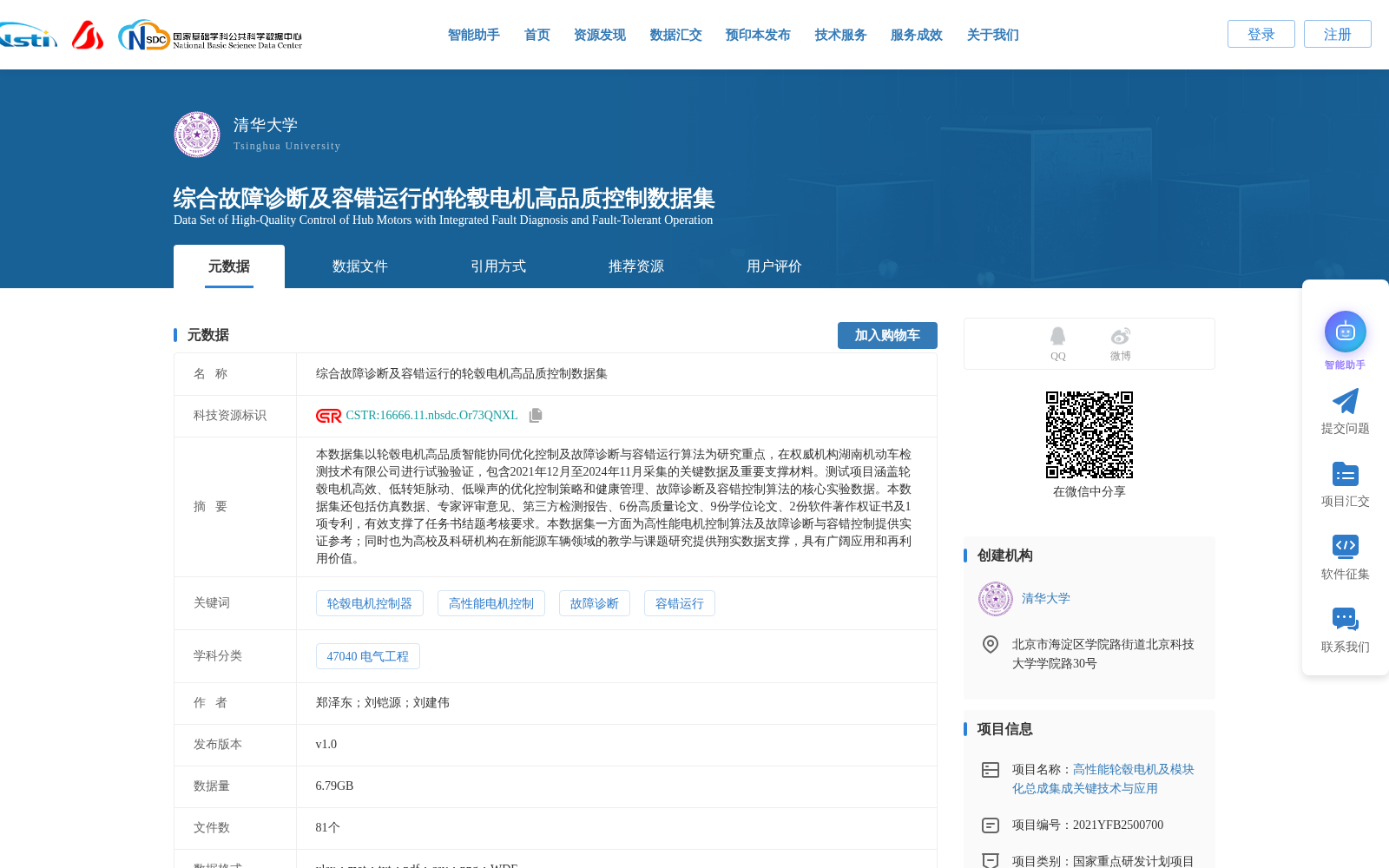Share to Weibo via 微博 icon
Image resolution: width=1389 pixels, height=868 pixels.
point(1121,336)
